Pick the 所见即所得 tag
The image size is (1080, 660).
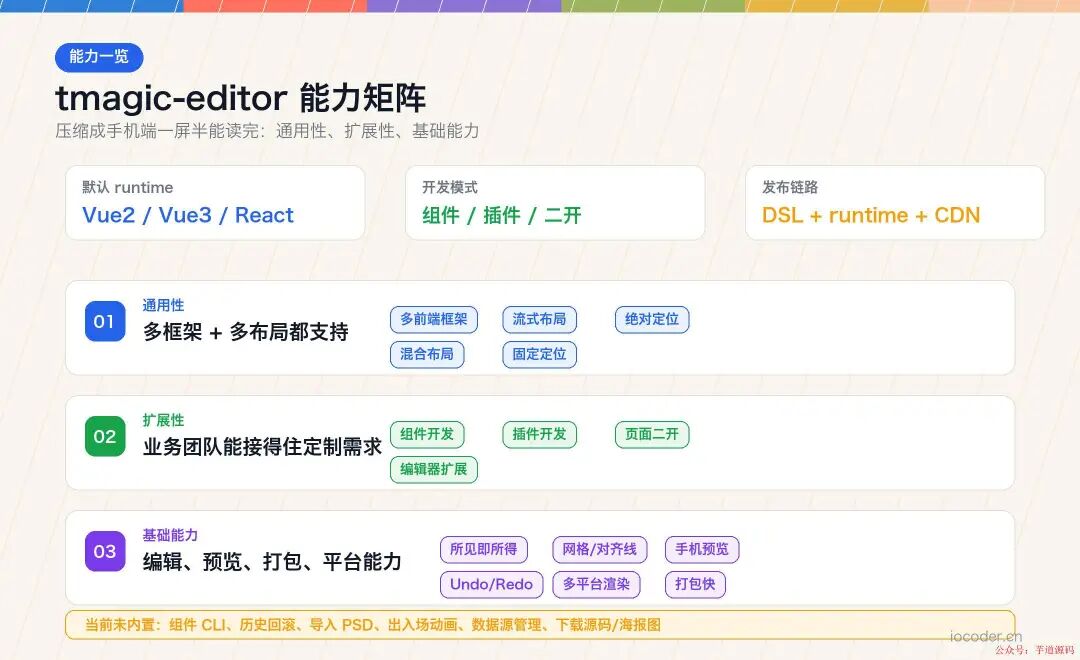(x=484, y=549)
